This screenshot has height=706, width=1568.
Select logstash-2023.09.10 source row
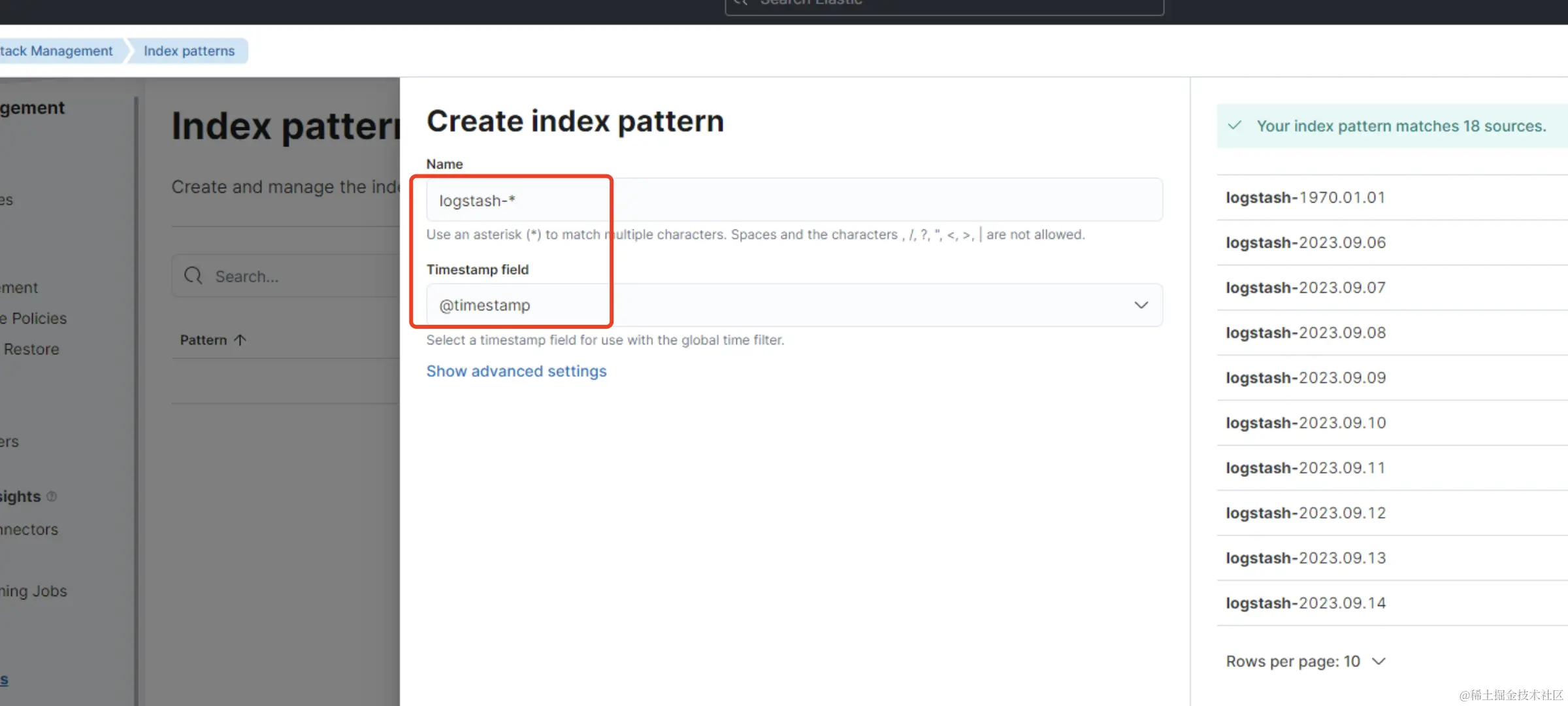[x=1392, y=423]
